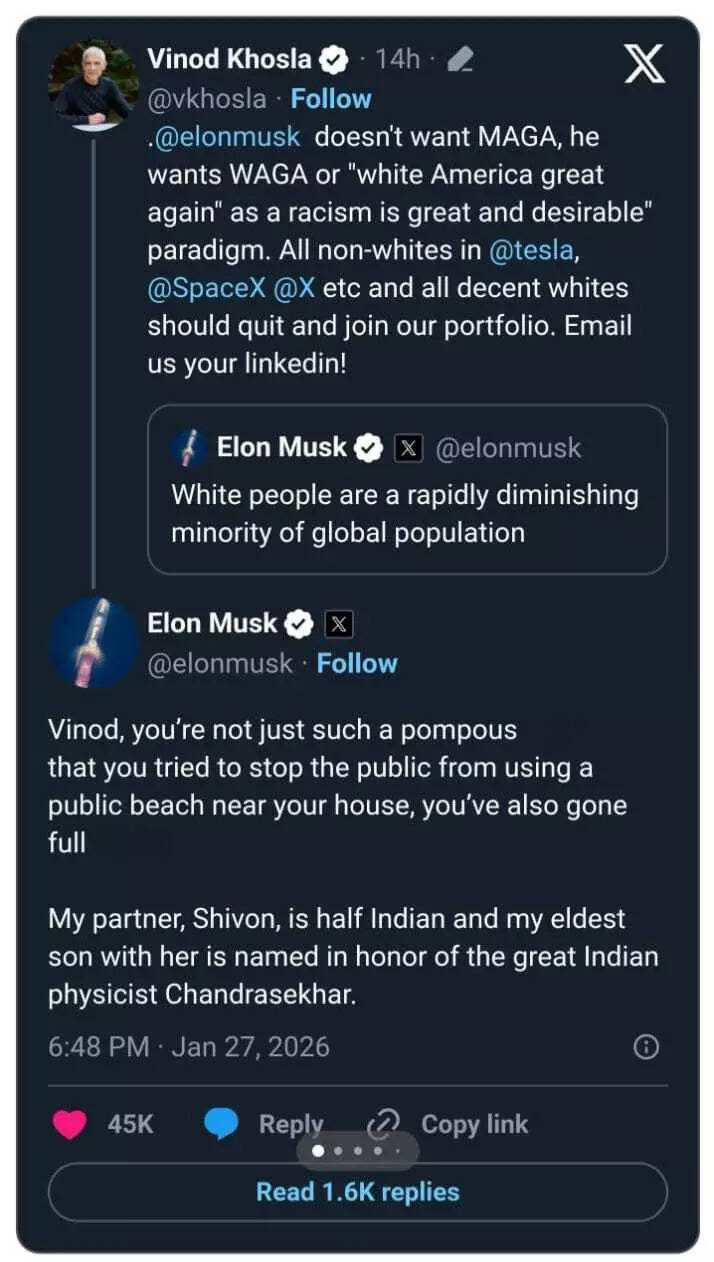This screenshot has height=1262, width=714.
Task: Click the pencil edit icon next to 14h
Action: tap(459, 59)
